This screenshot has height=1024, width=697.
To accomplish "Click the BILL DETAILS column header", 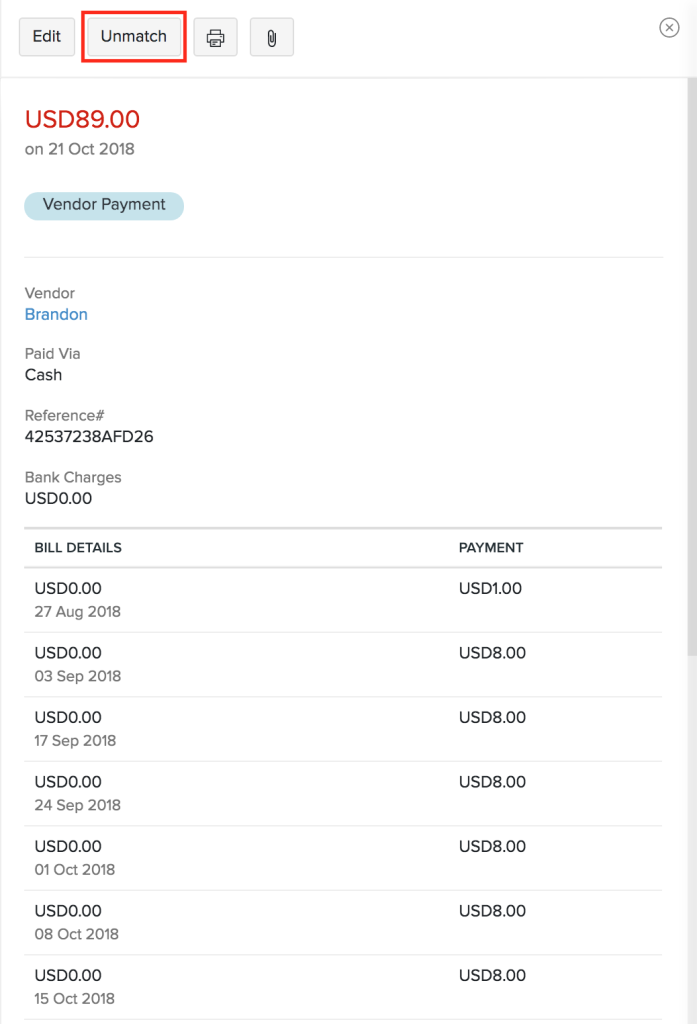I will click(x=78, y=548).
